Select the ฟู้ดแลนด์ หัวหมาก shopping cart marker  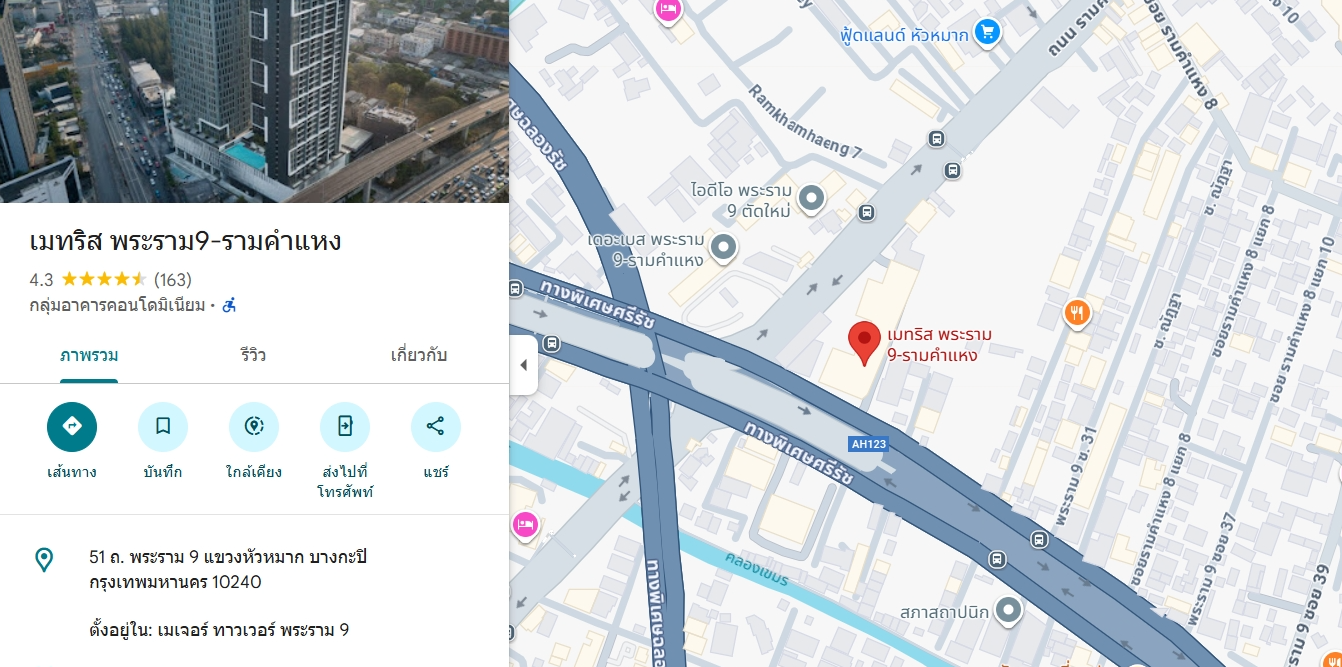click(988, 34)
